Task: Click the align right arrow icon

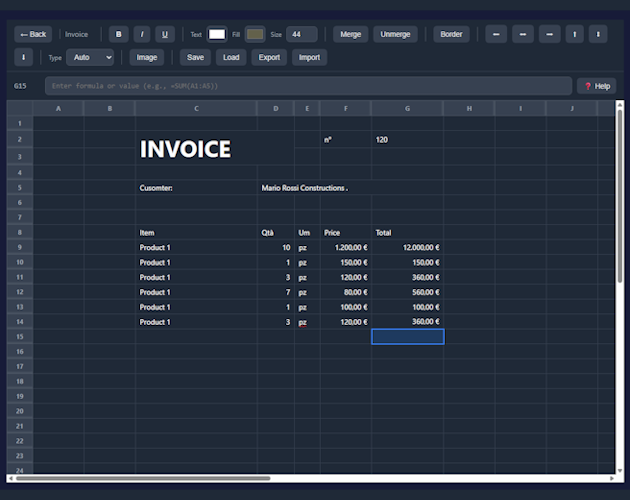Action: tap(549, 34)
